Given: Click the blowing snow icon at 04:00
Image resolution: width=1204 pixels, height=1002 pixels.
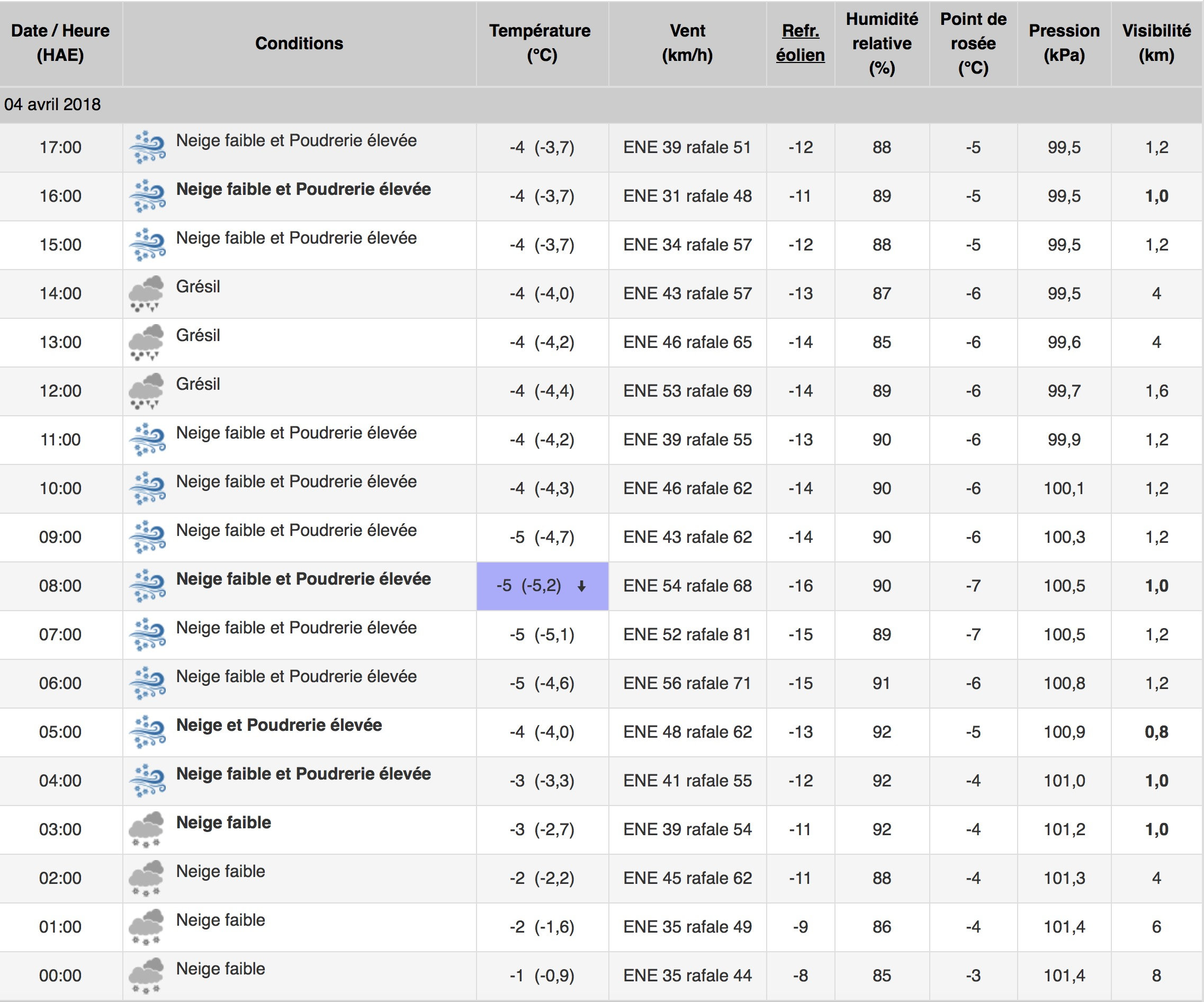Looking at the screenshot, I should coord(147,781).
